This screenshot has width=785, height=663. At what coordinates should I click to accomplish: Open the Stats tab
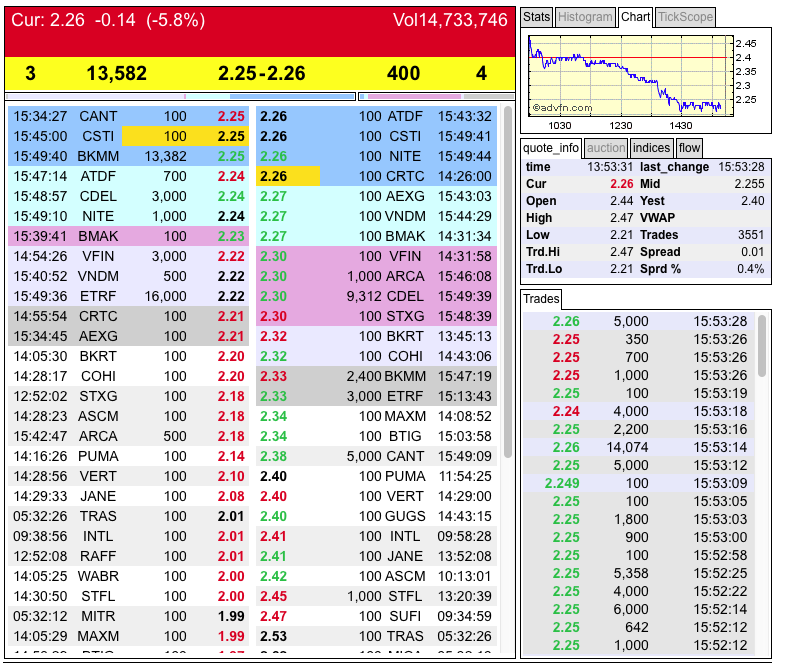[x=536, y=17]
